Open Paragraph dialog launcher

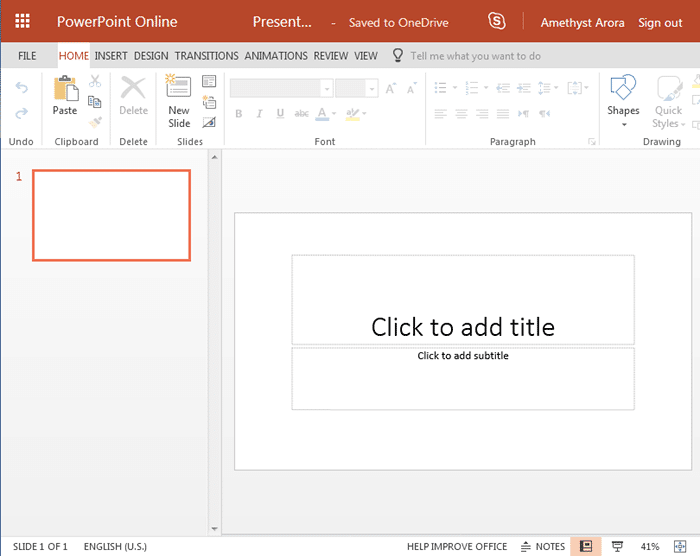pyautogui.click(x=592, y=142)
